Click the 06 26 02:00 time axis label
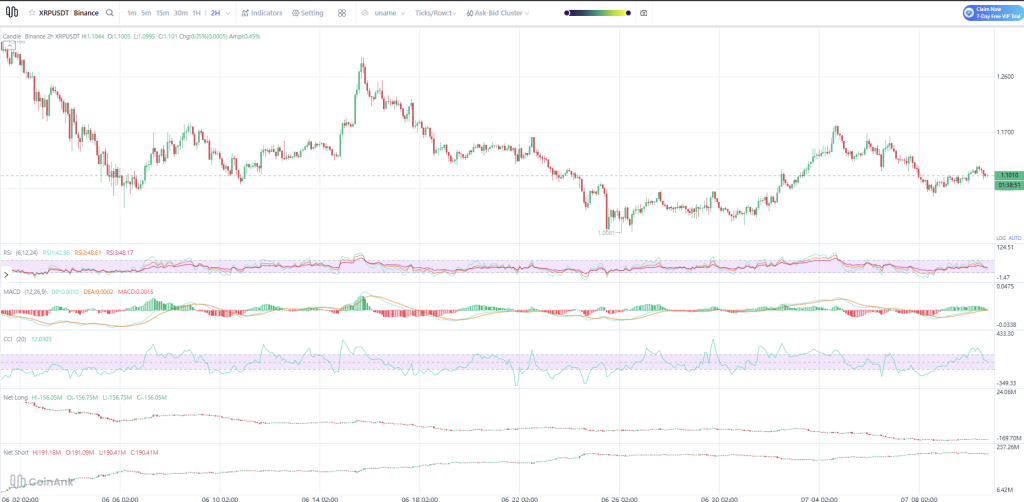 click(618, 498)
